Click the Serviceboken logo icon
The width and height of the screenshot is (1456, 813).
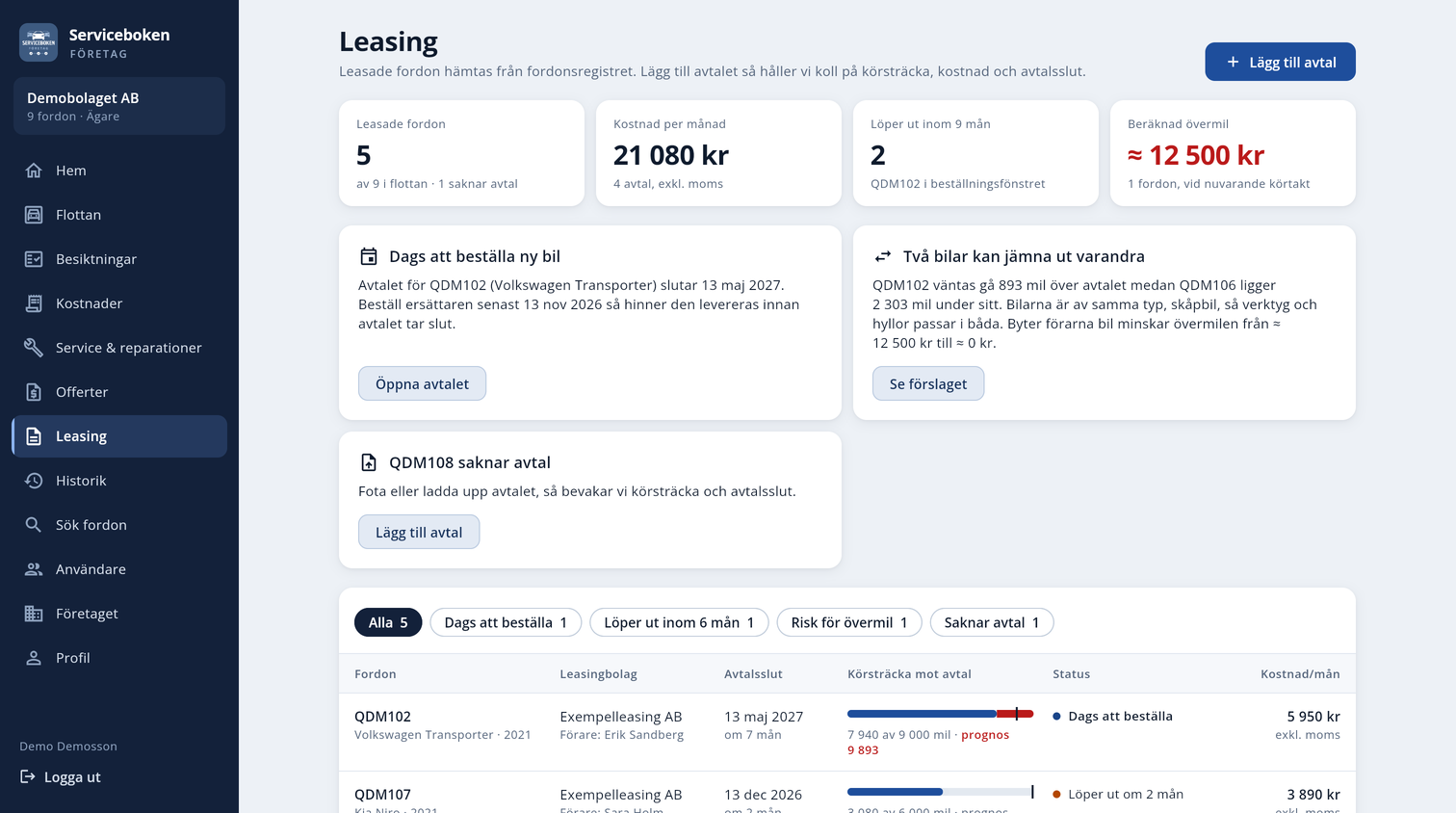click(x=39, y=42)
